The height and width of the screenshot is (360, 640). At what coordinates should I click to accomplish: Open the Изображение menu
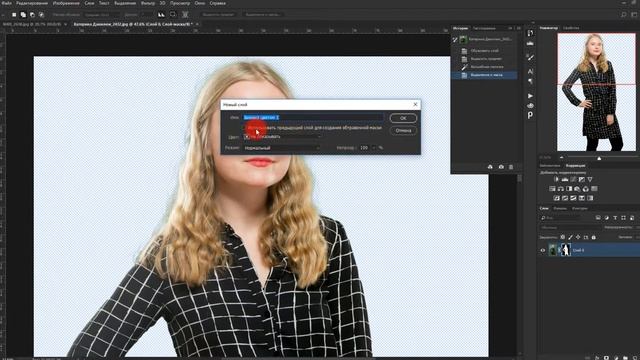66,3
